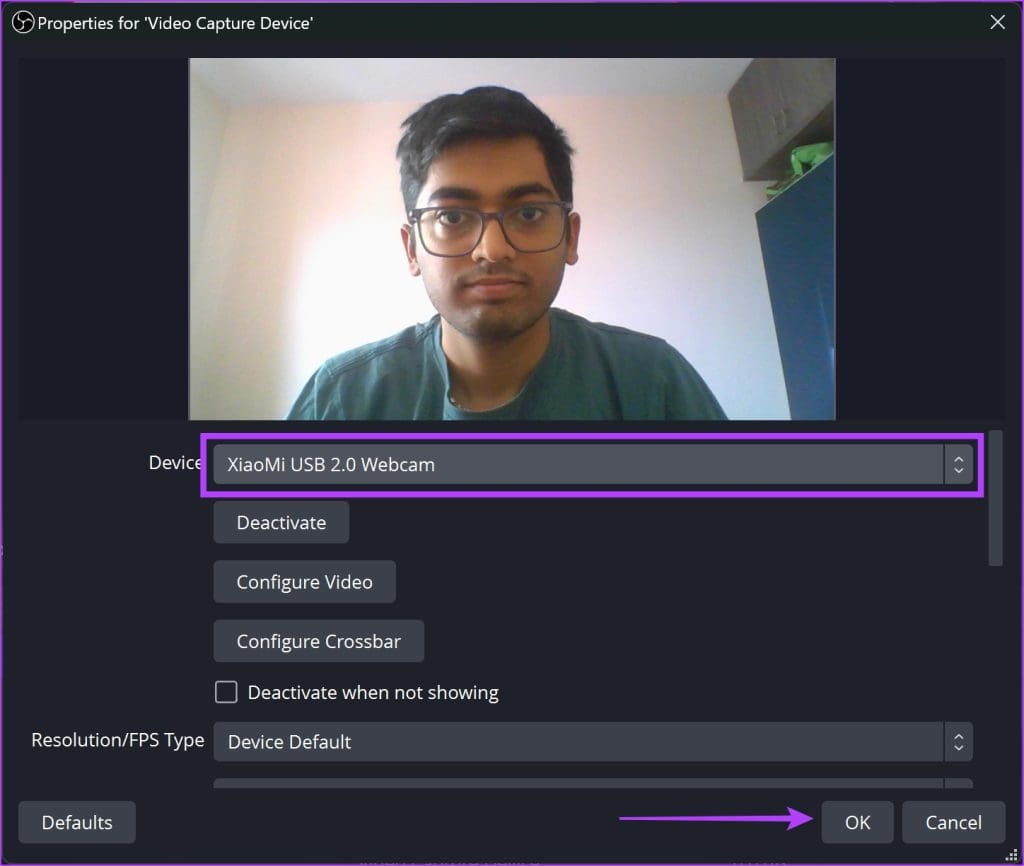The width and height of the screenshot is (1024, 866).
Task: Open the Configure Crossbar settings
Action: click(318, 641)
